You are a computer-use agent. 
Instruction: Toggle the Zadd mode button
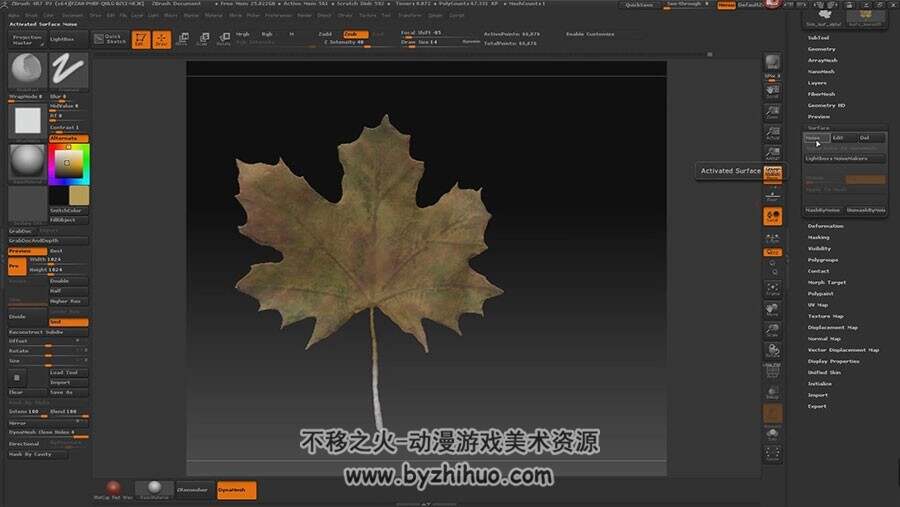(325, 34)
